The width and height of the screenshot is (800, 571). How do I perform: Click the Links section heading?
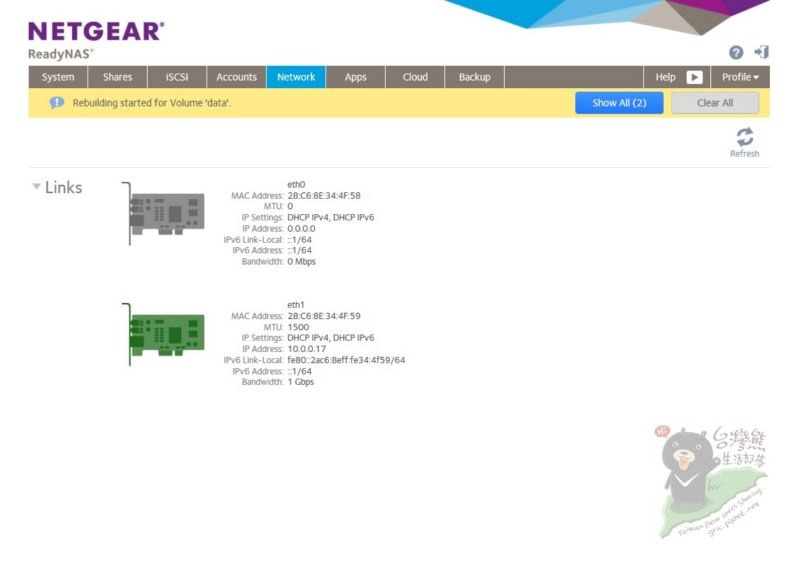pyautogui.click(x=63, y=187)
